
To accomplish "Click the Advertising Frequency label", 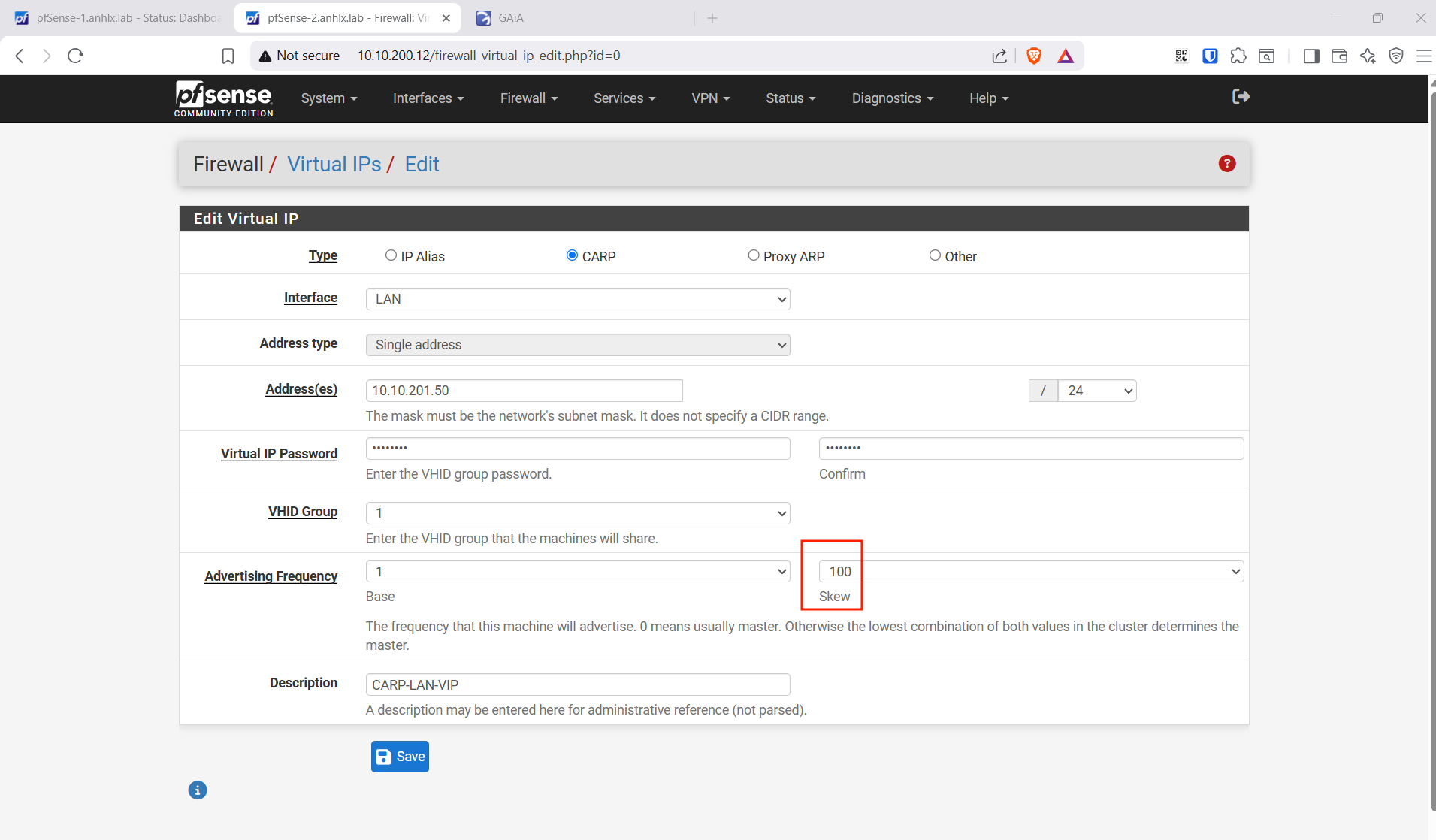I will (271, 576).
